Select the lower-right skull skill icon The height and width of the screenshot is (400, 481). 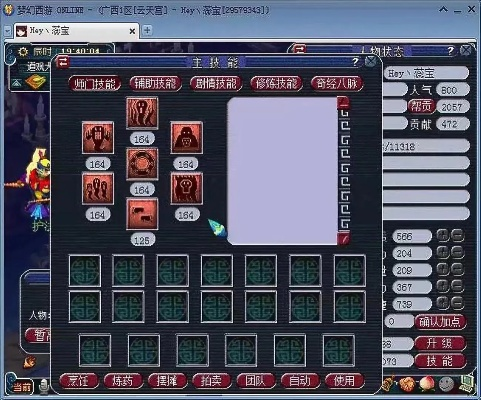[186, 188]
